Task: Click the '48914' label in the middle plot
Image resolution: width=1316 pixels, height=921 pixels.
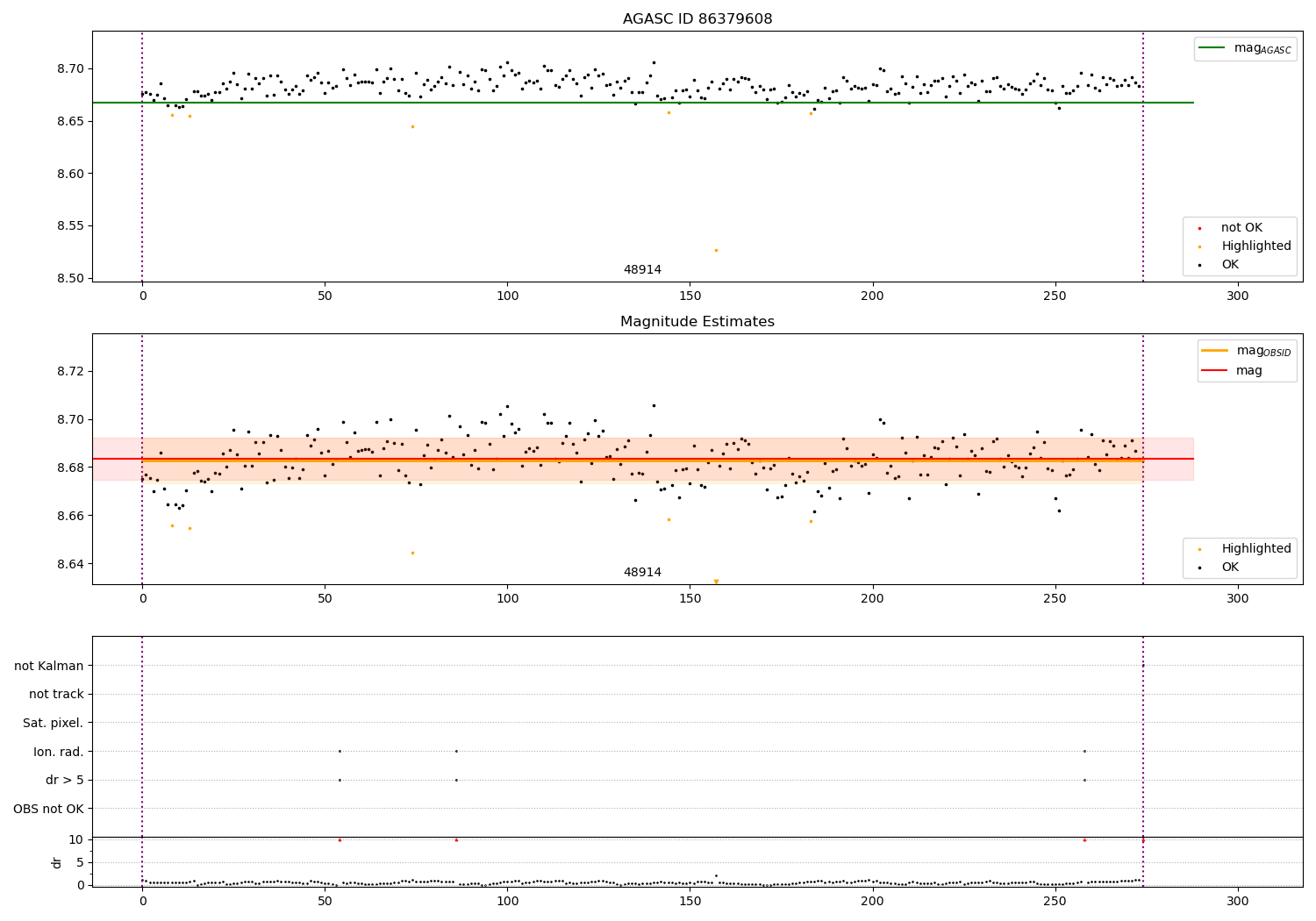Action: coord(642,573)
